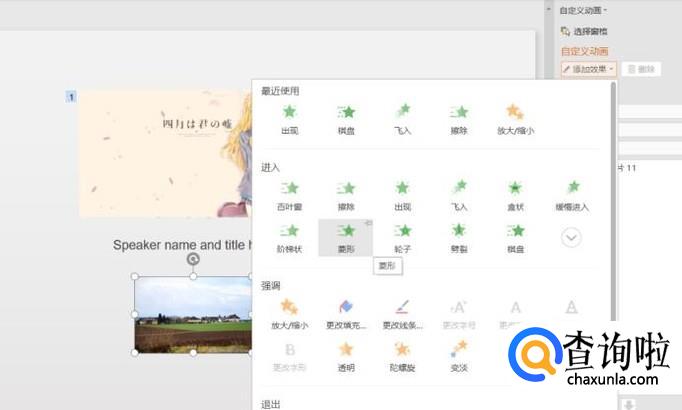This screenshot has height=410, width=682.
Task: Apply the 更改线条 emphasis effect
Action: click(402, 314)
